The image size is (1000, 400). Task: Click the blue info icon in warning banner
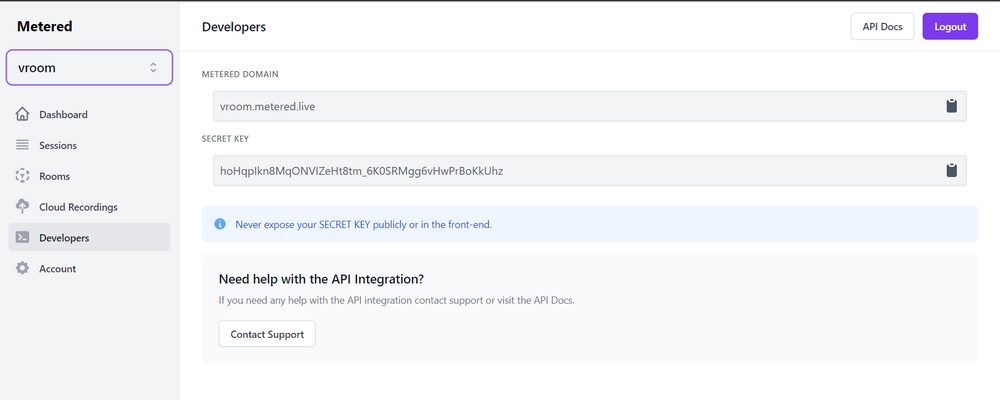pyautogui.click(x=220, y=225)
